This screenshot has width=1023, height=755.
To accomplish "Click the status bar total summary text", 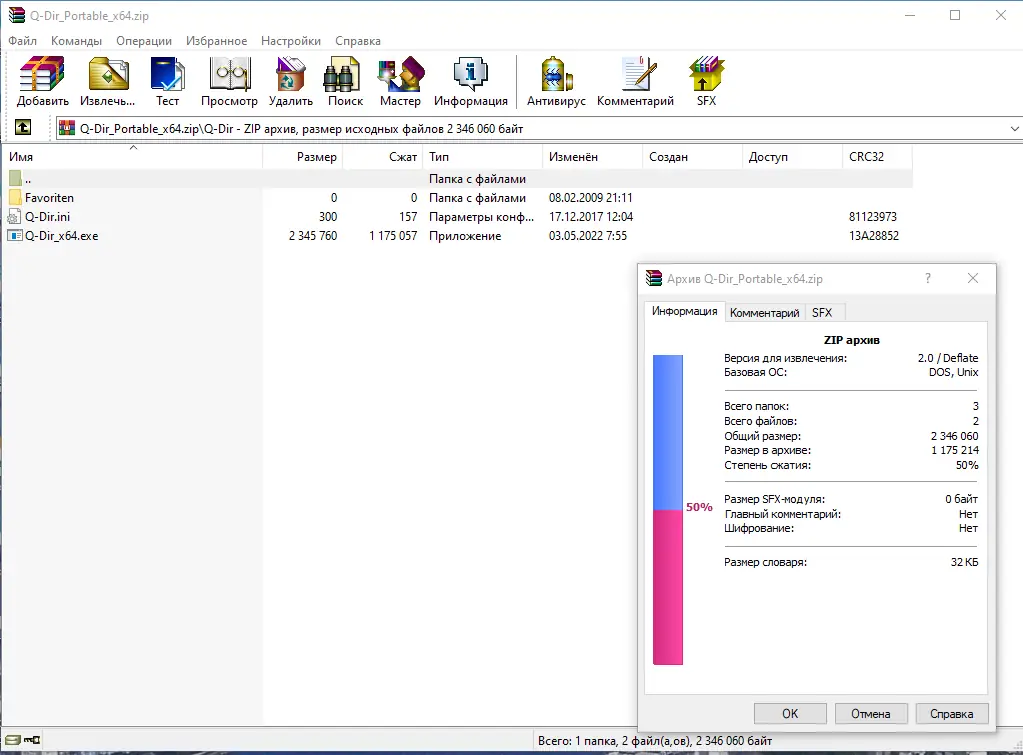I will [655, 741].
